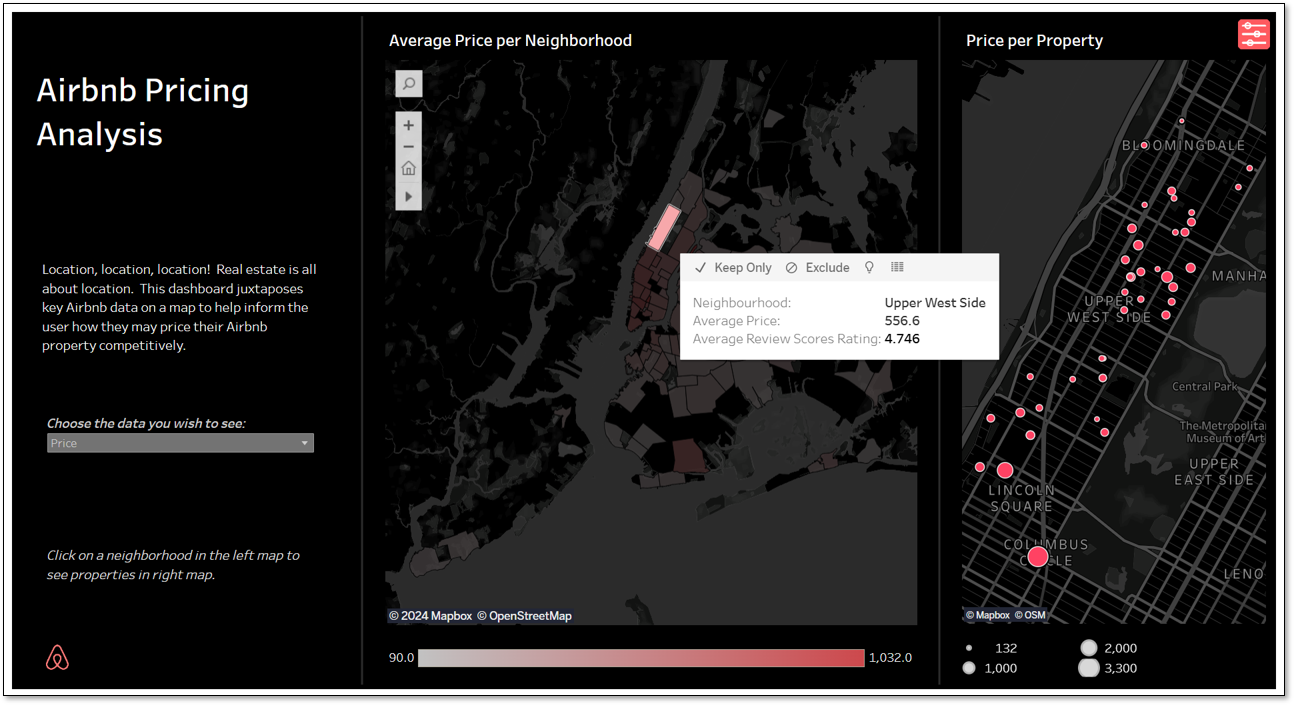The image size is (1294, 705).
Task: Choose Keep Only in the tooltip
Action: pyautogui.click(x=733, y=268)
